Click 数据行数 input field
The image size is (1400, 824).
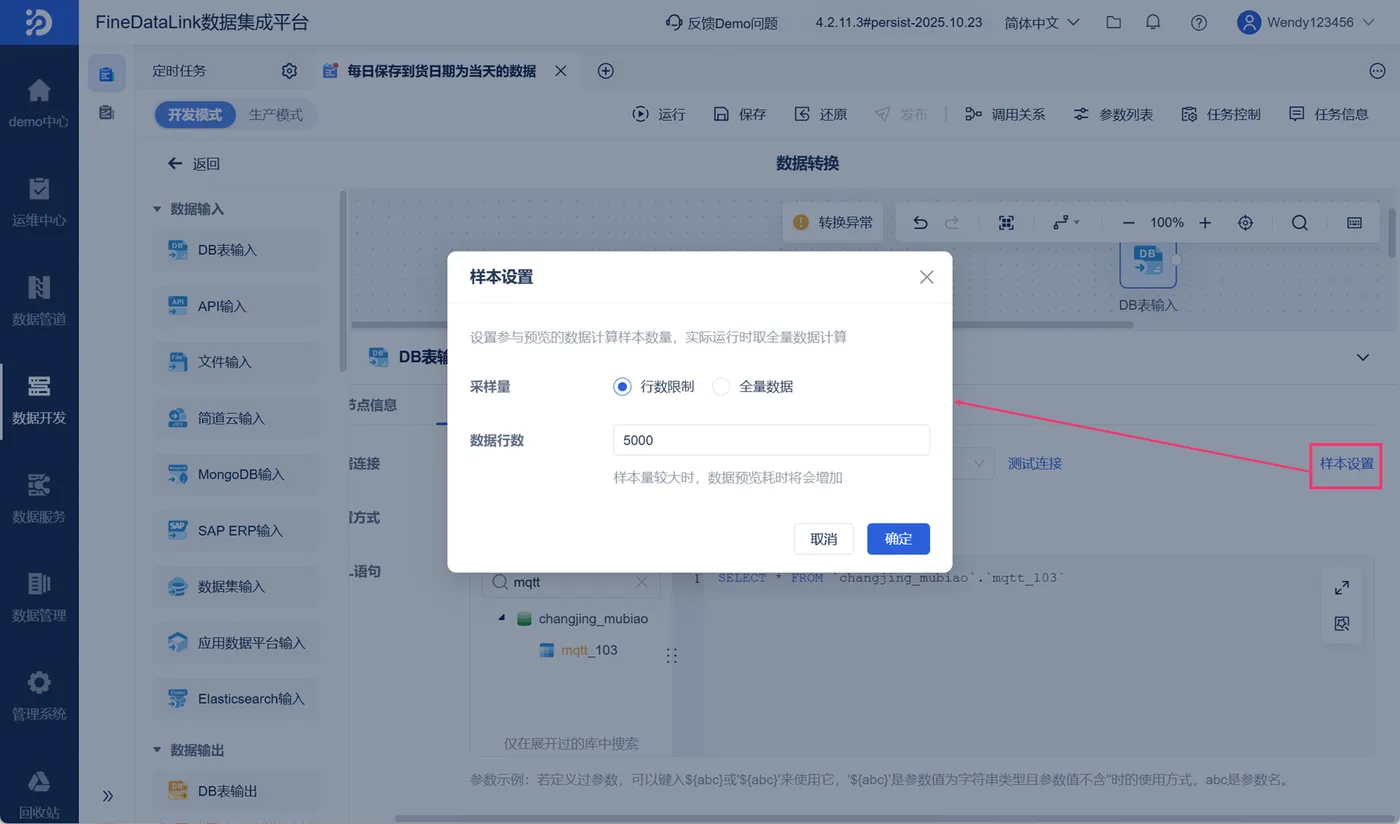[x=771, y=440]
